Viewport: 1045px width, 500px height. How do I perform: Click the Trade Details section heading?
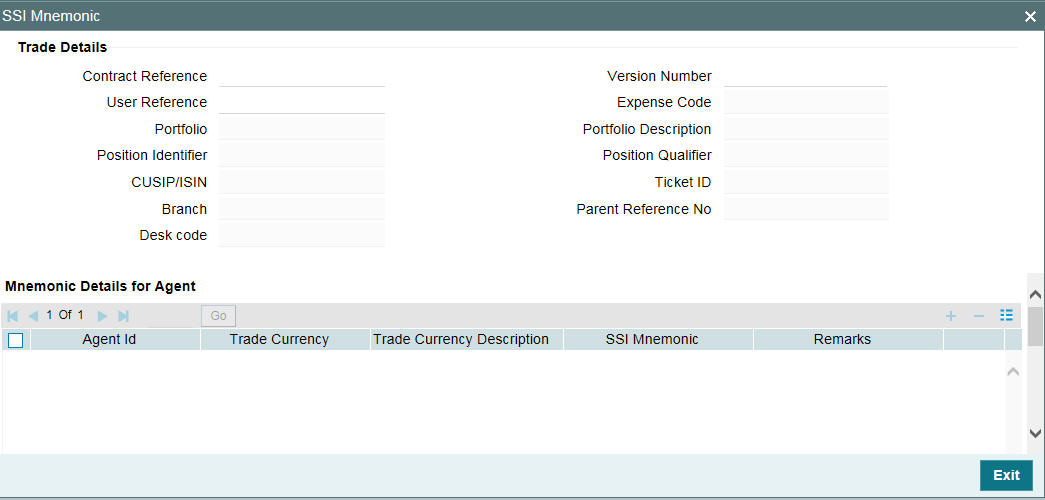[62, 47]
